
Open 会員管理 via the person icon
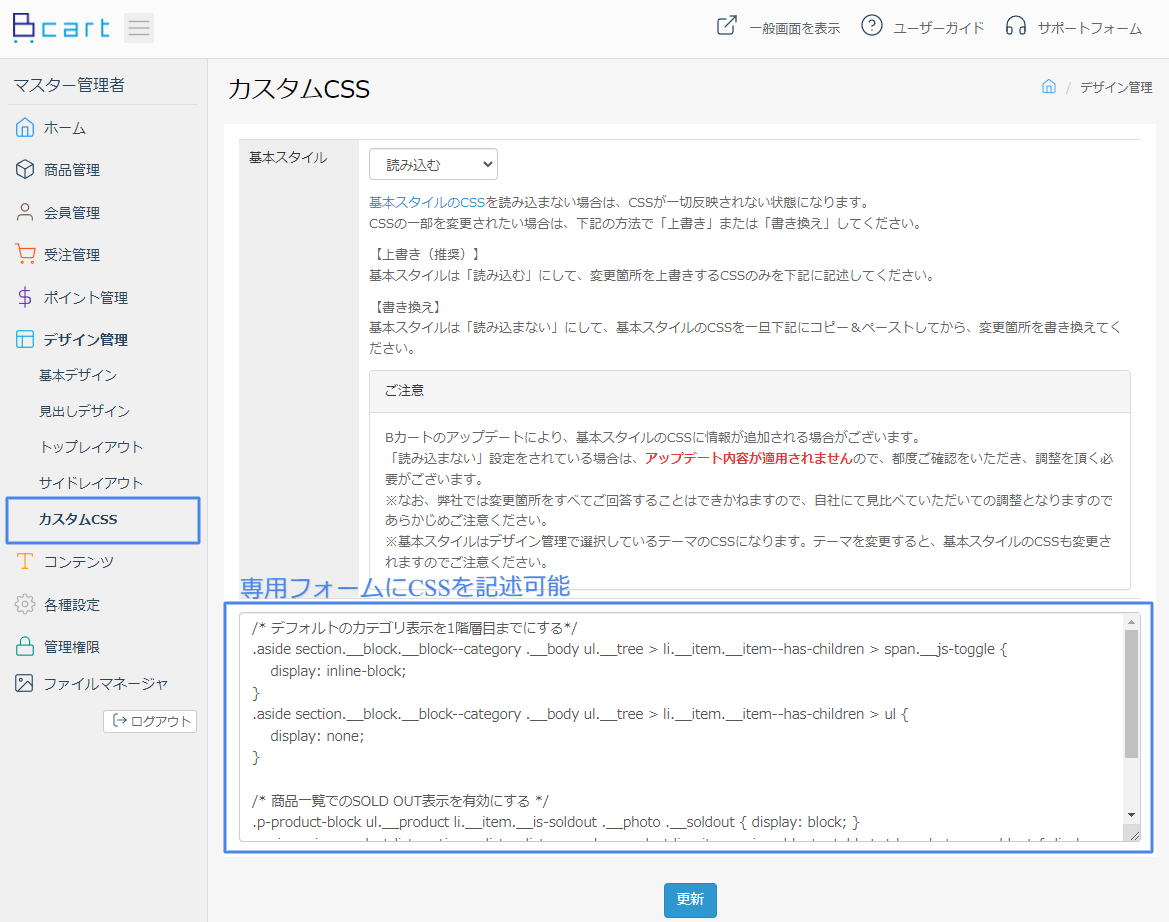pos(24,211)
